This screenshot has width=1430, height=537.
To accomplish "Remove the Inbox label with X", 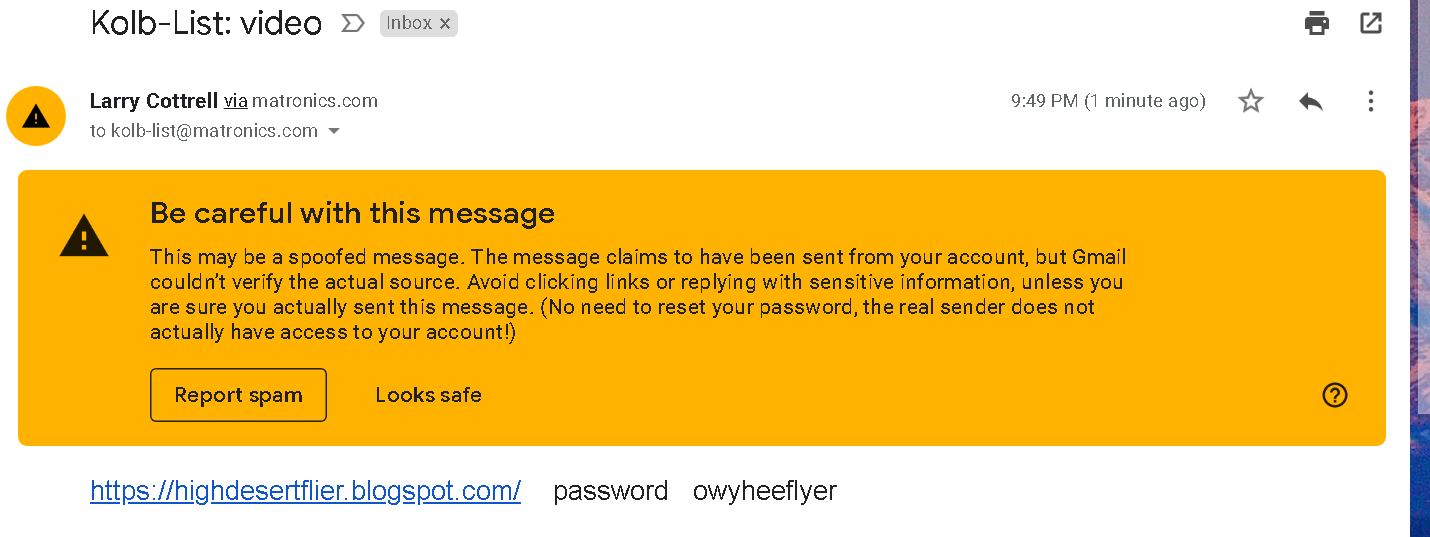I will (x=445, y=23).
